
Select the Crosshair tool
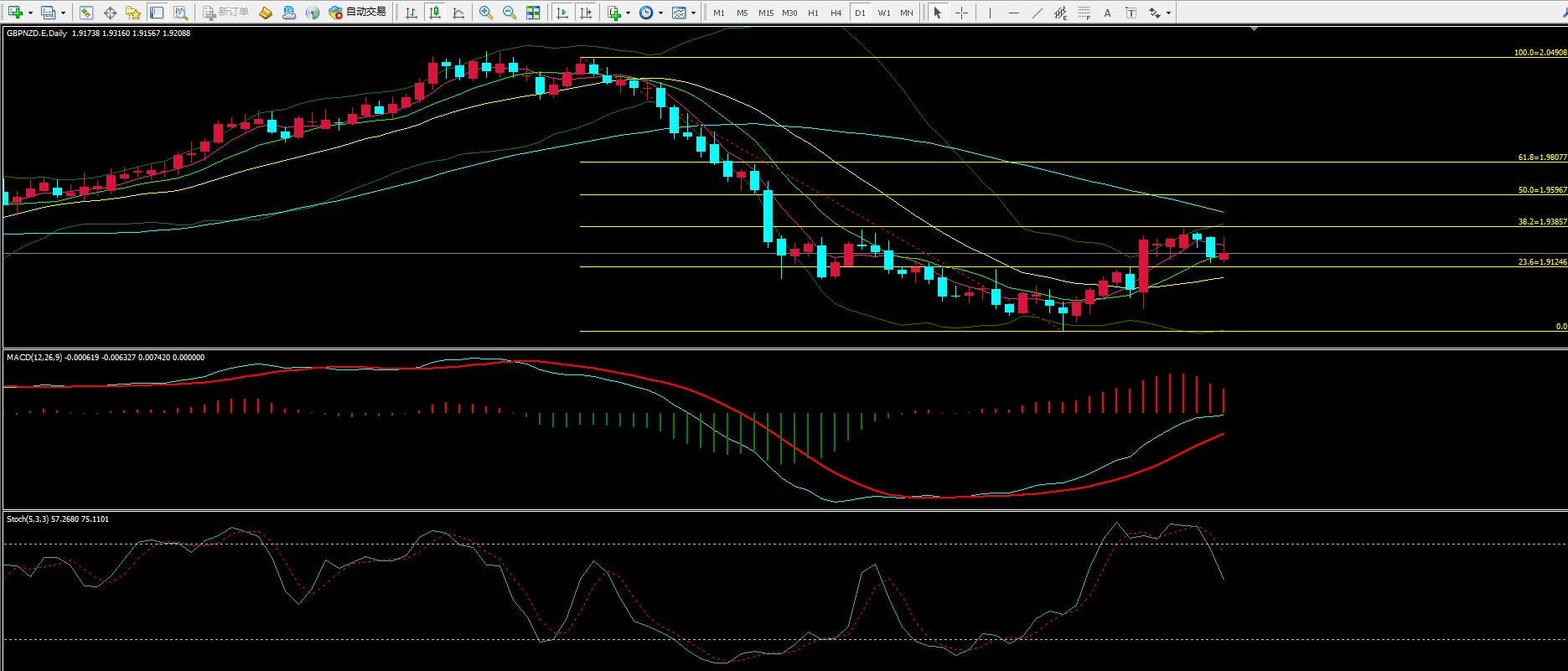click(x=961, y=13)
